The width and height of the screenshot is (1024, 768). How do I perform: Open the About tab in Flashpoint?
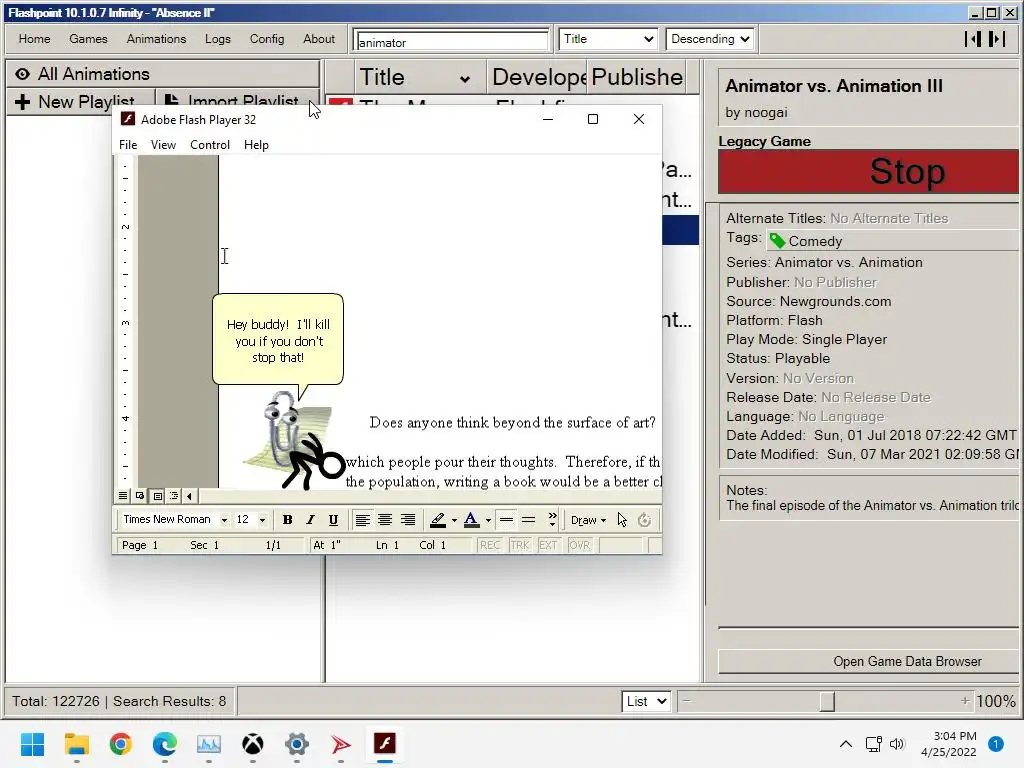(319, 39)
